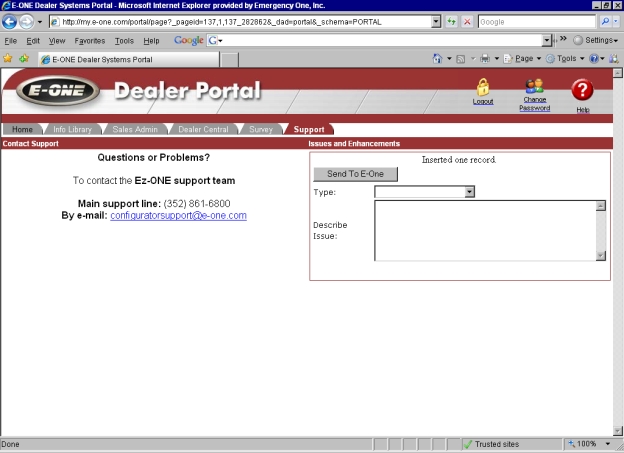Click the magnifier search icon
This screenshot has width=624, height=453.
coord(605,21)
